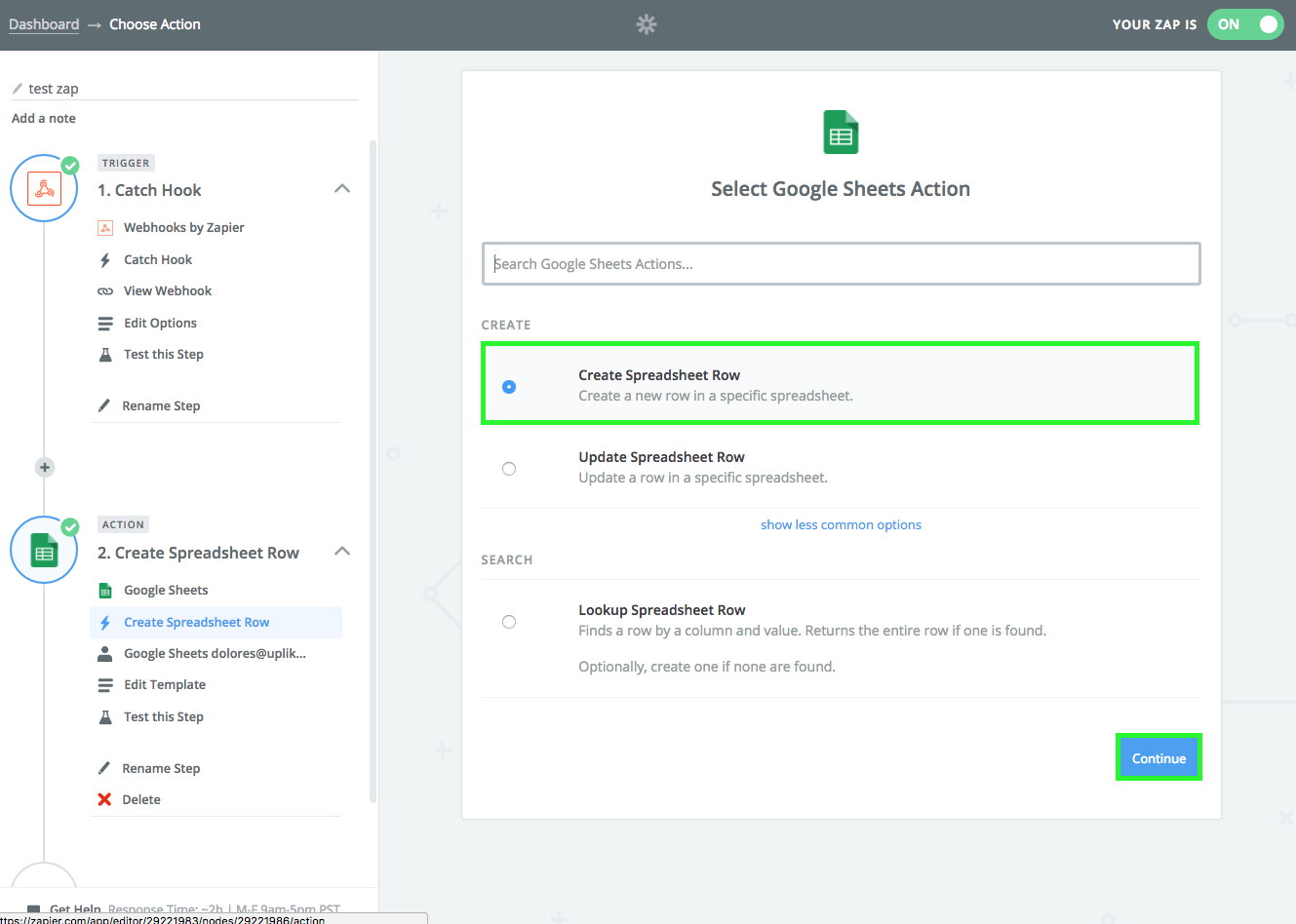The height and width of the screenshot is (924, 1296).
Task: Go back to the Dashboard link
Action: [x=44, y=24]
